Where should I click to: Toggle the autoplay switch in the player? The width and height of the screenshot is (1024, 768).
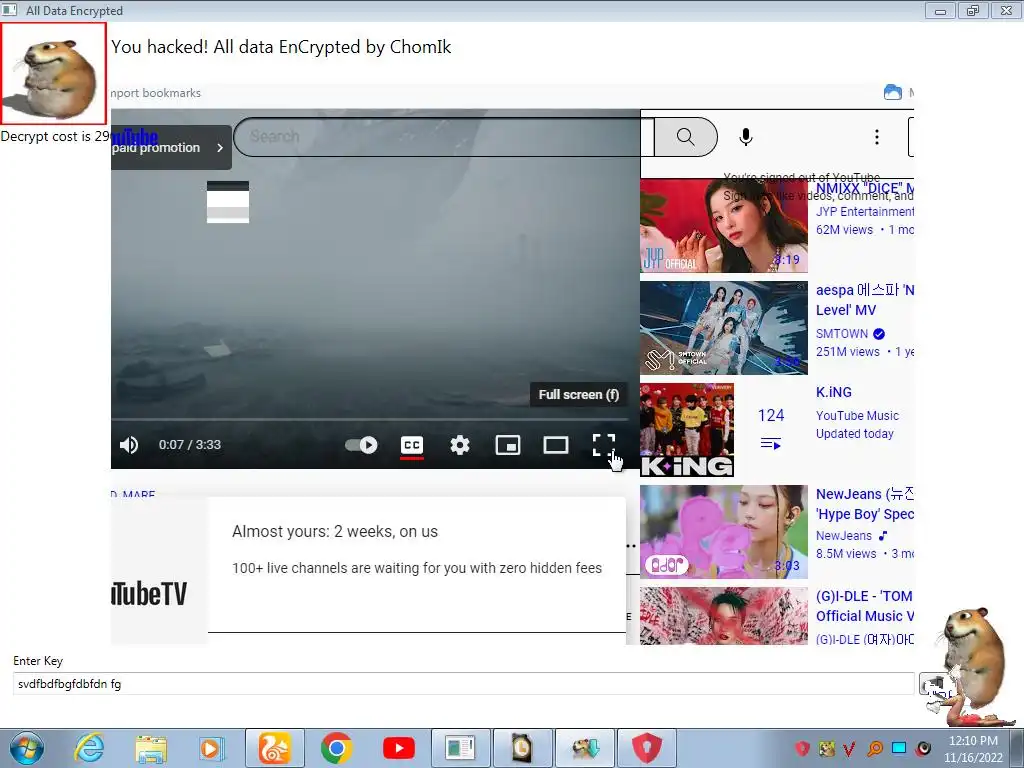pos(361,445)
